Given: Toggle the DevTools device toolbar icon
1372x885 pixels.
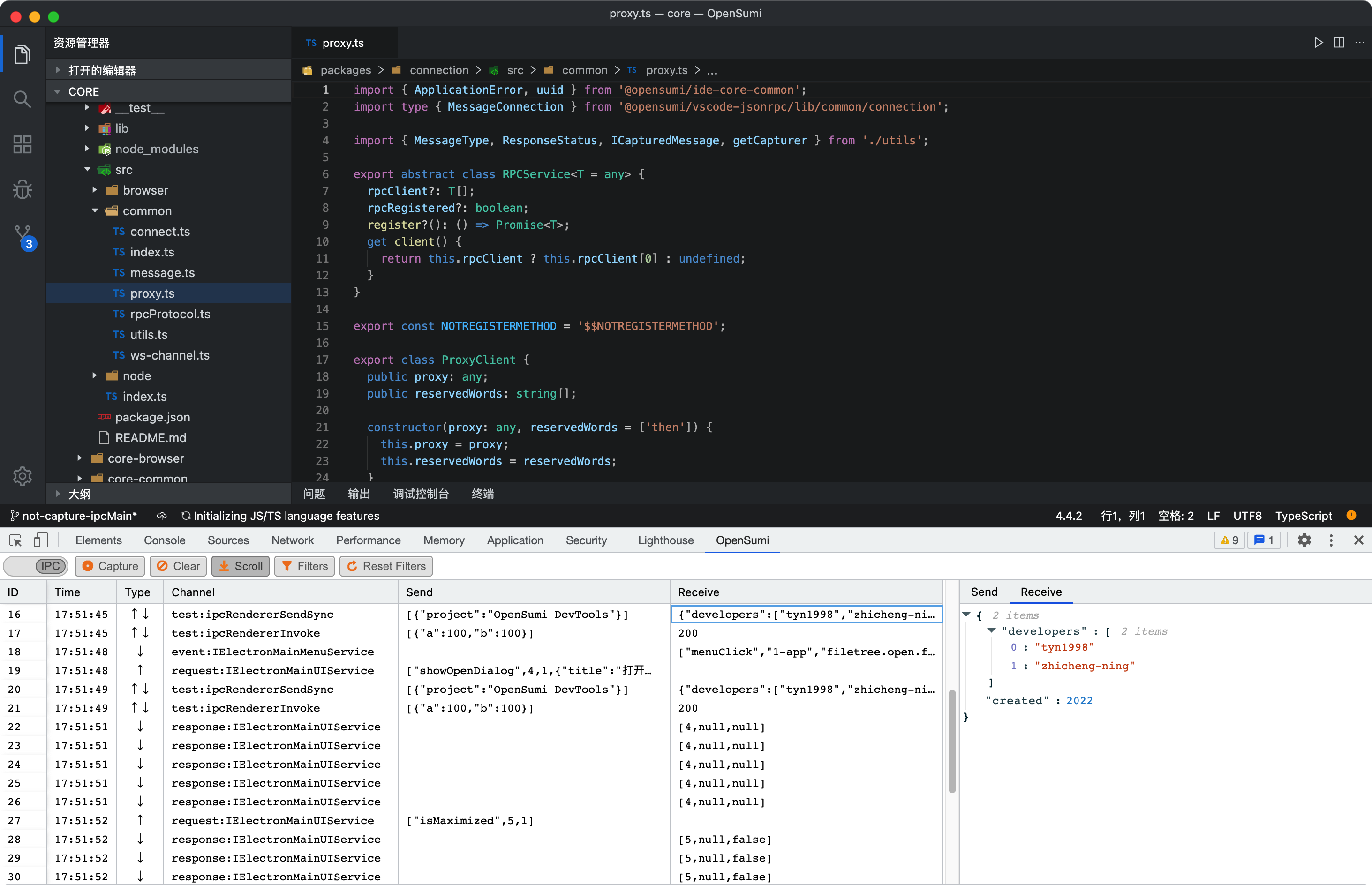Looking at the screenshot, I should [x=40, y=540].
